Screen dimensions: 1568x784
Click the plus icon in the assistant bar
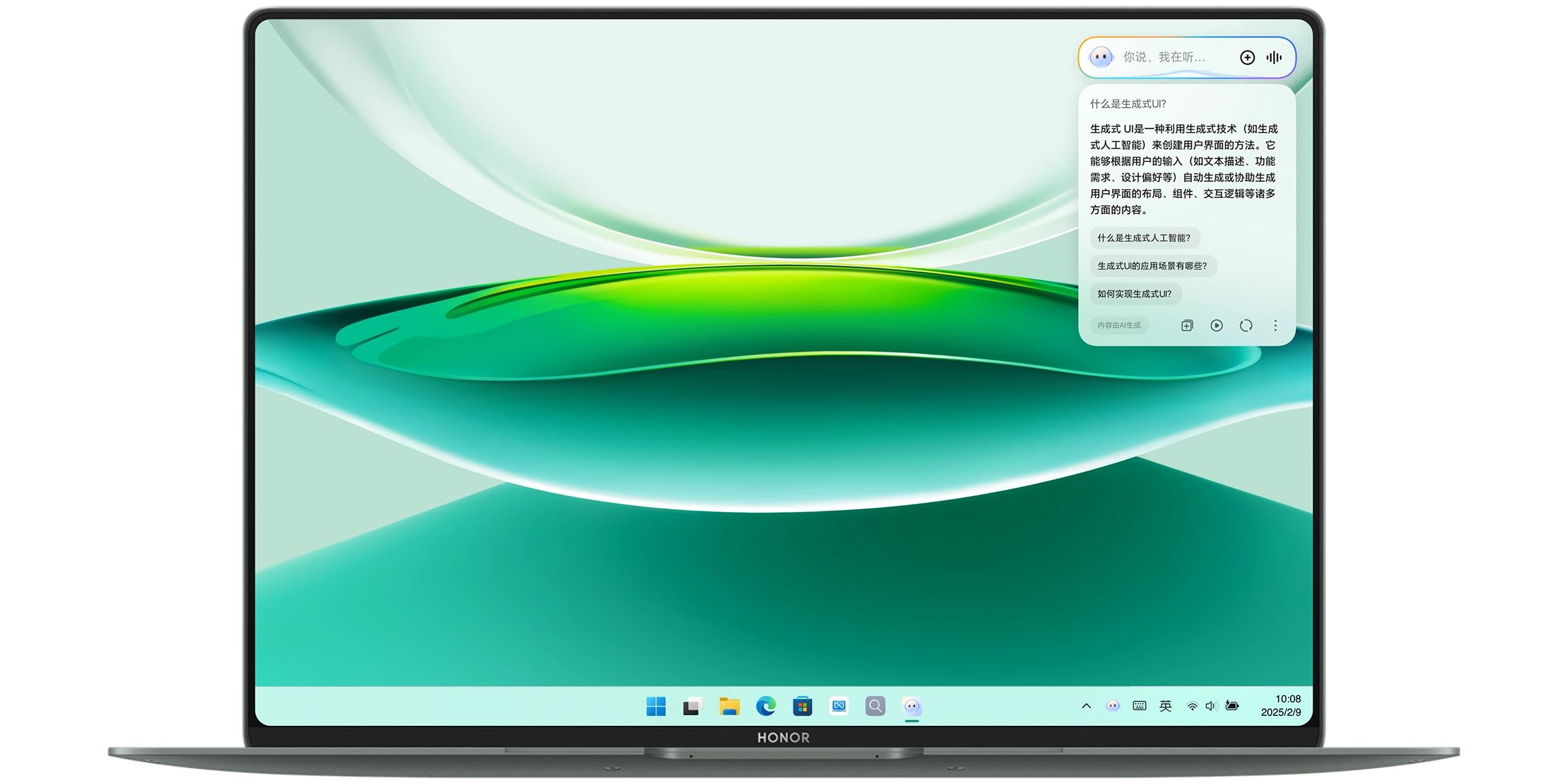1247,57
